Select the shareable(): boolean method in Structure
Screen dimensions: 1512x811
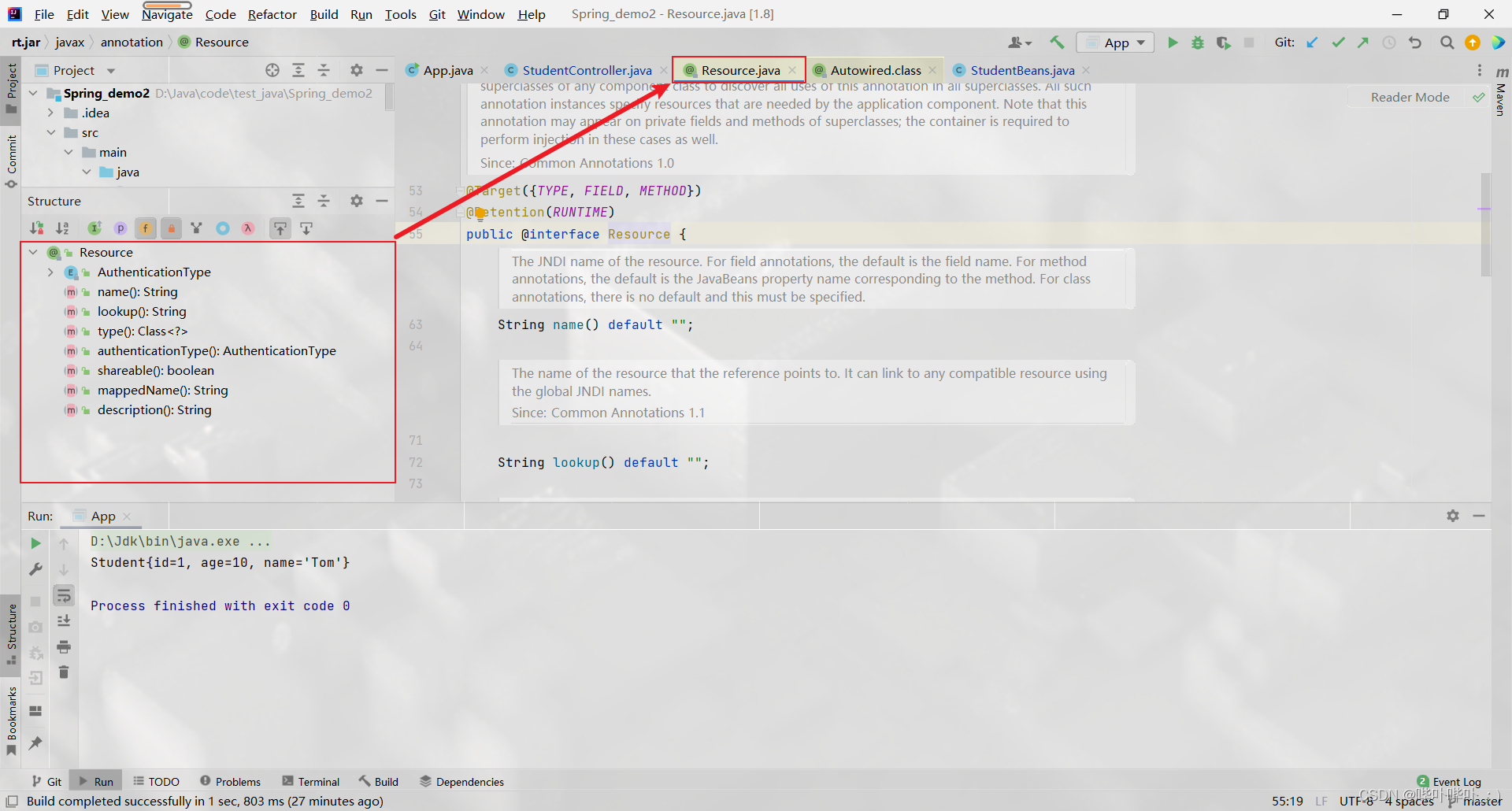point(155,370)
